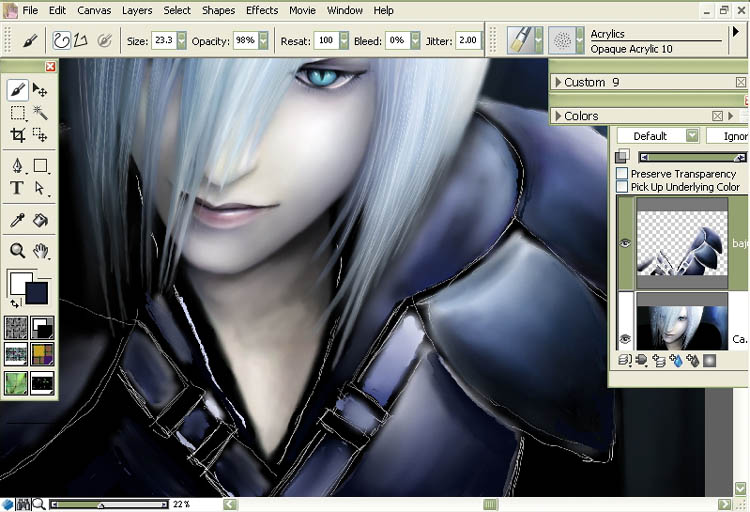This screenshot has height=512, width=750.
Task: Select the Text tool
Action: point(17,188)
